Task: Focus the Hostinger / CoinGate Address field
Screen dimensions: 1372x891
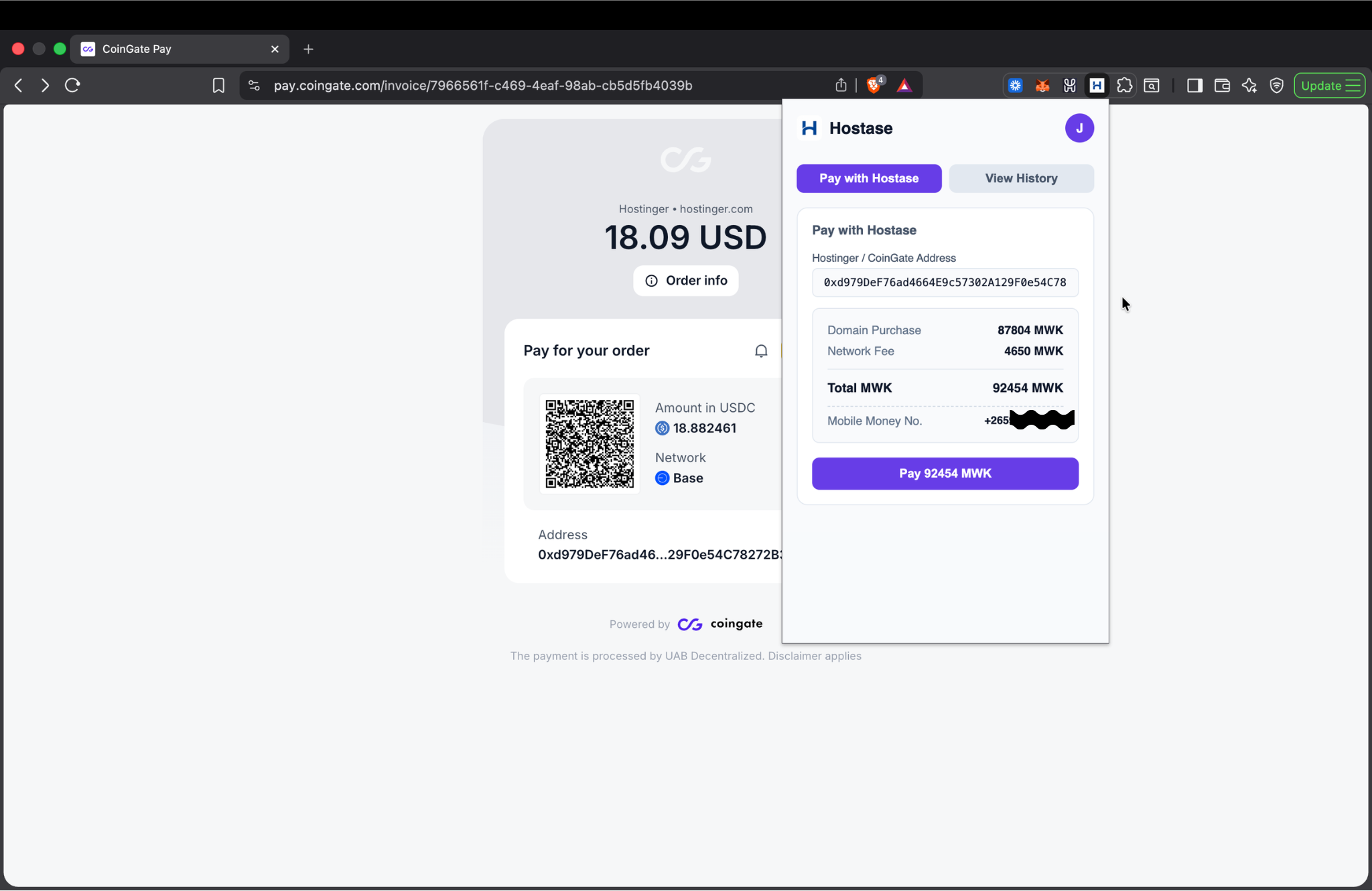Action: [945, 283]
